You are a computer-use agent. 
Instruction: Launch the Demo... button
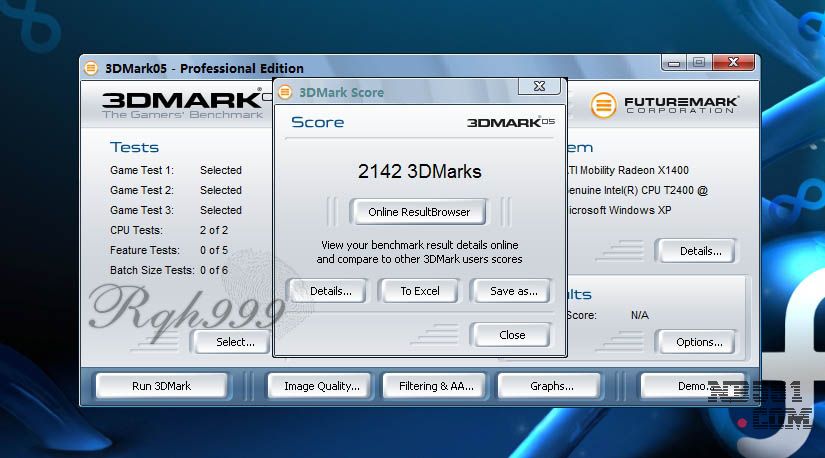click(x=690, y=386)
